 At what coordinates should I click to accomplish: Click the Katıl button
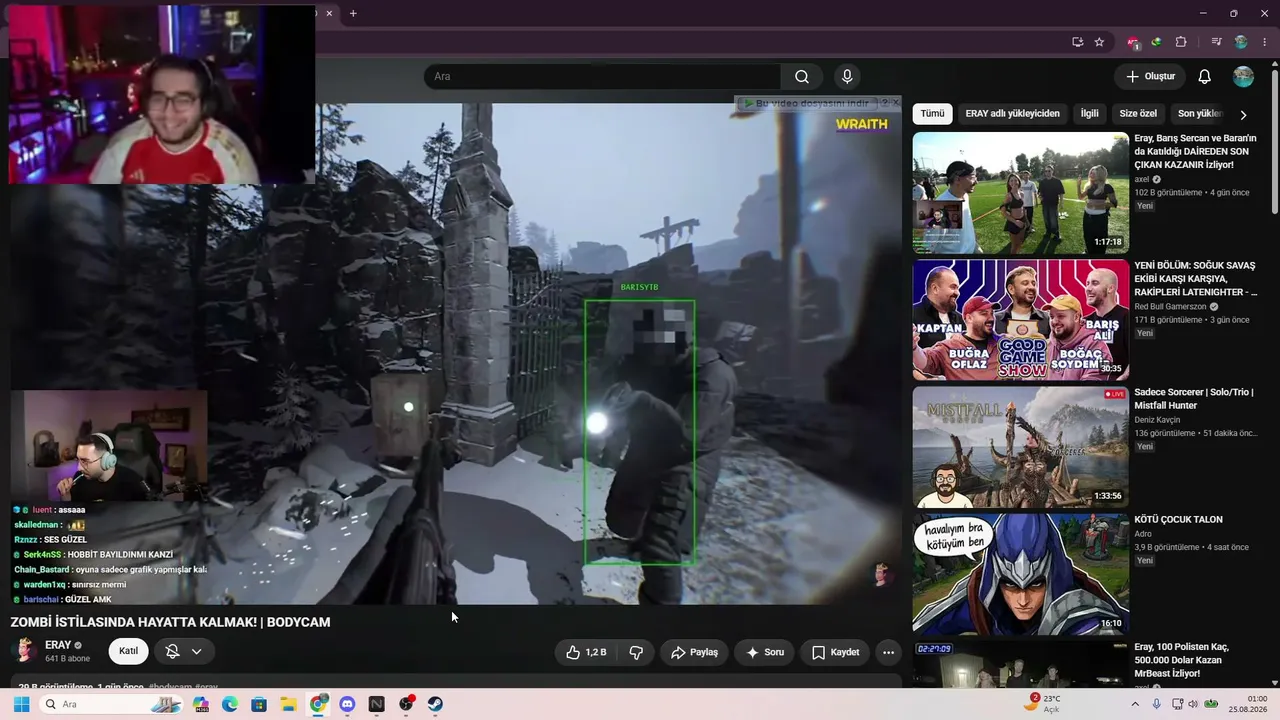click(129, 652)
